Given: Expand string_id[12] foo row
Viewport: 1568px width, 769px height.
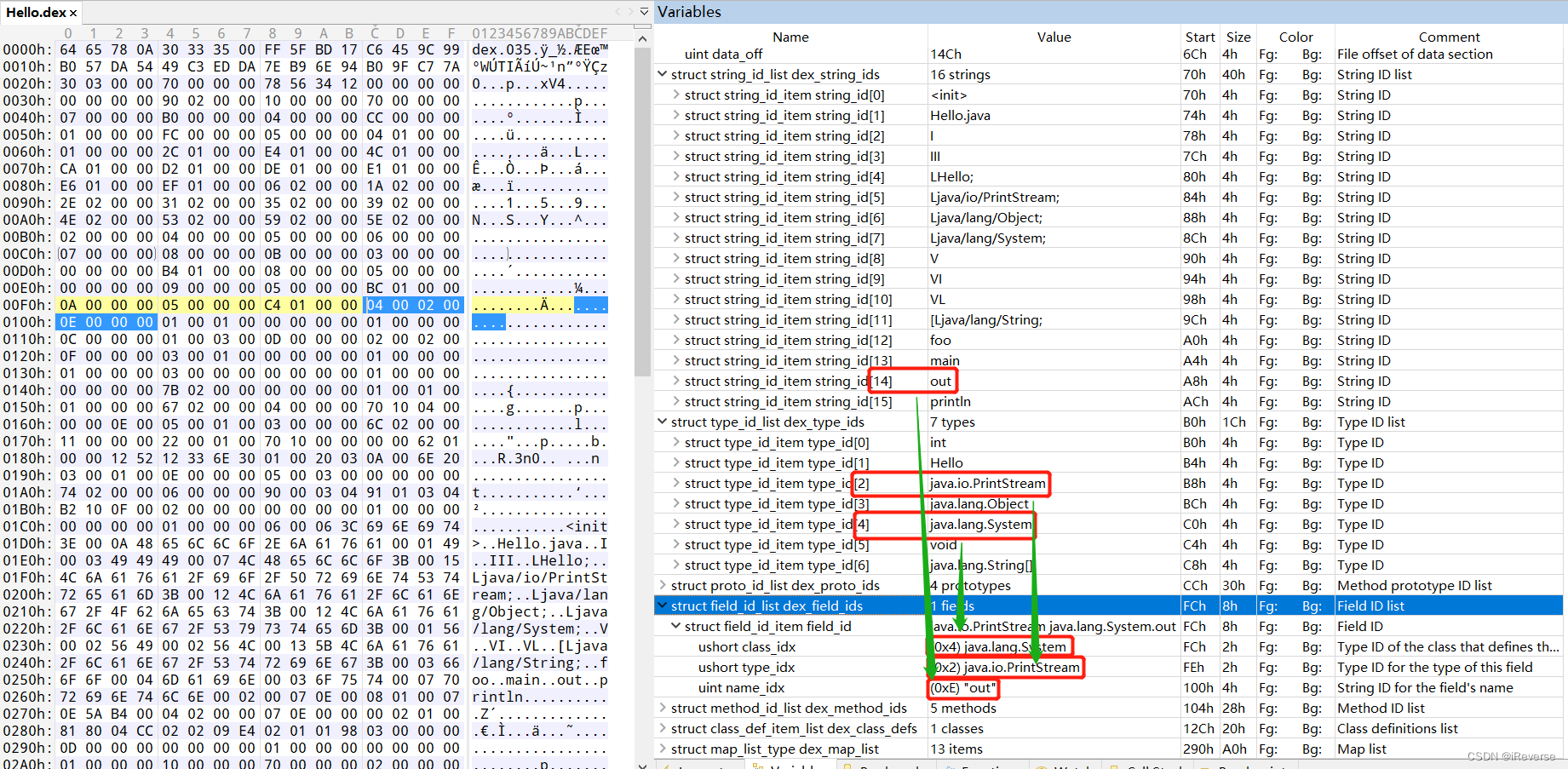Looking at the screenshot, I should pos(675,340).
